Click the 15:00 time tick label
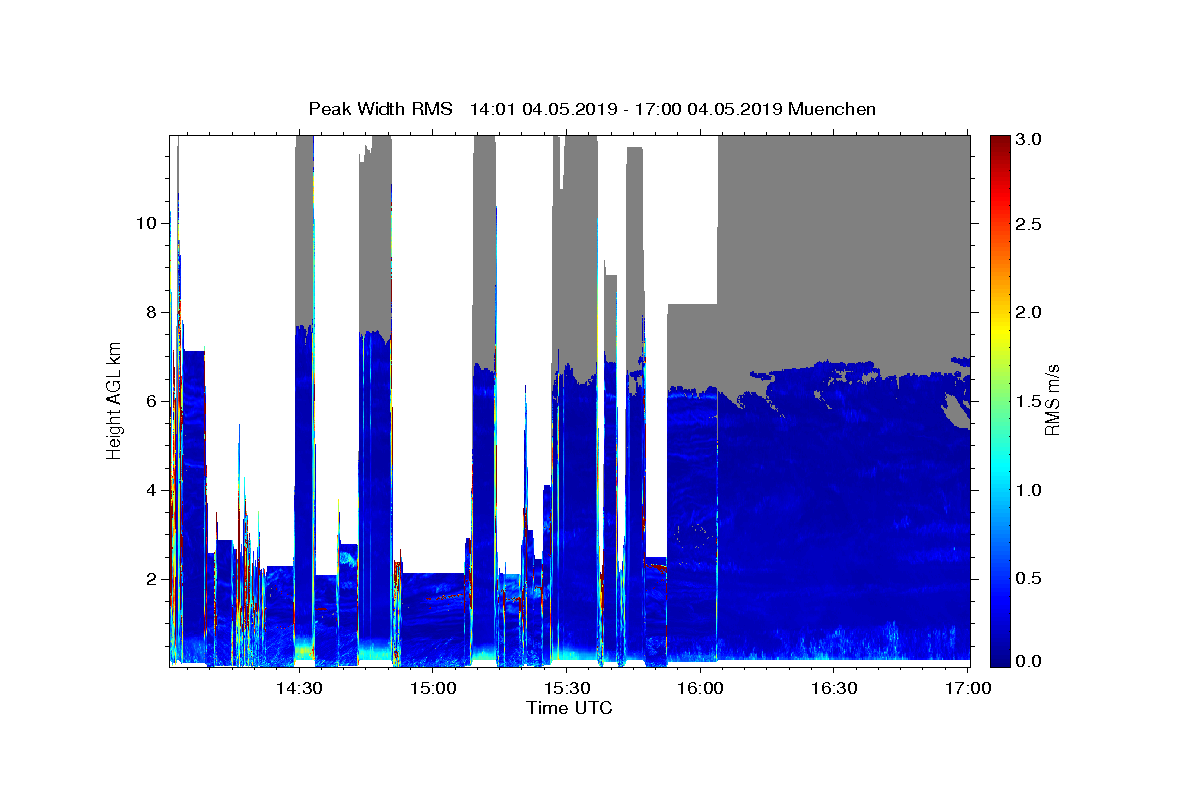Screen dimensions: 1200x800 [432, 688]
